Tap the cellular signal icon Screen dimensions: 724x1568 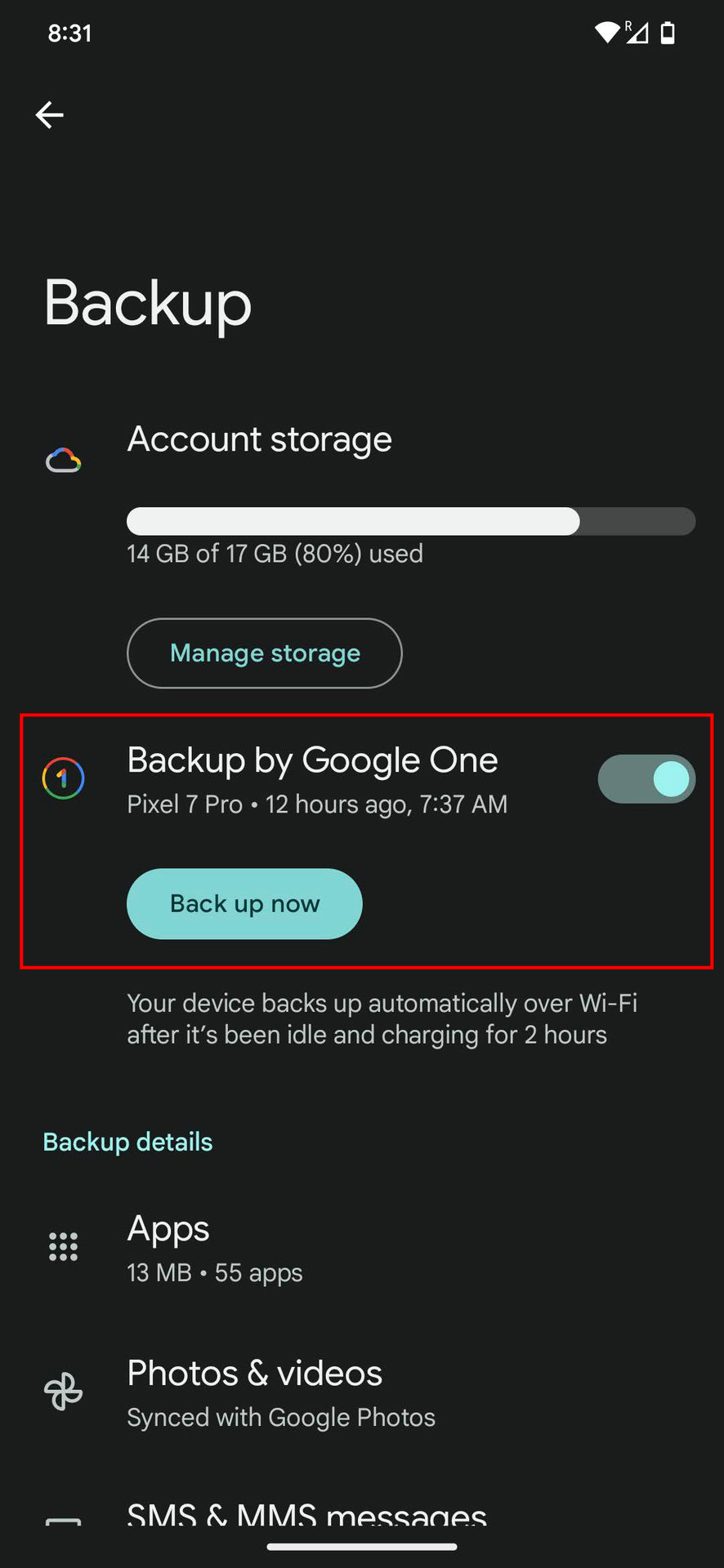pos(637,33)
